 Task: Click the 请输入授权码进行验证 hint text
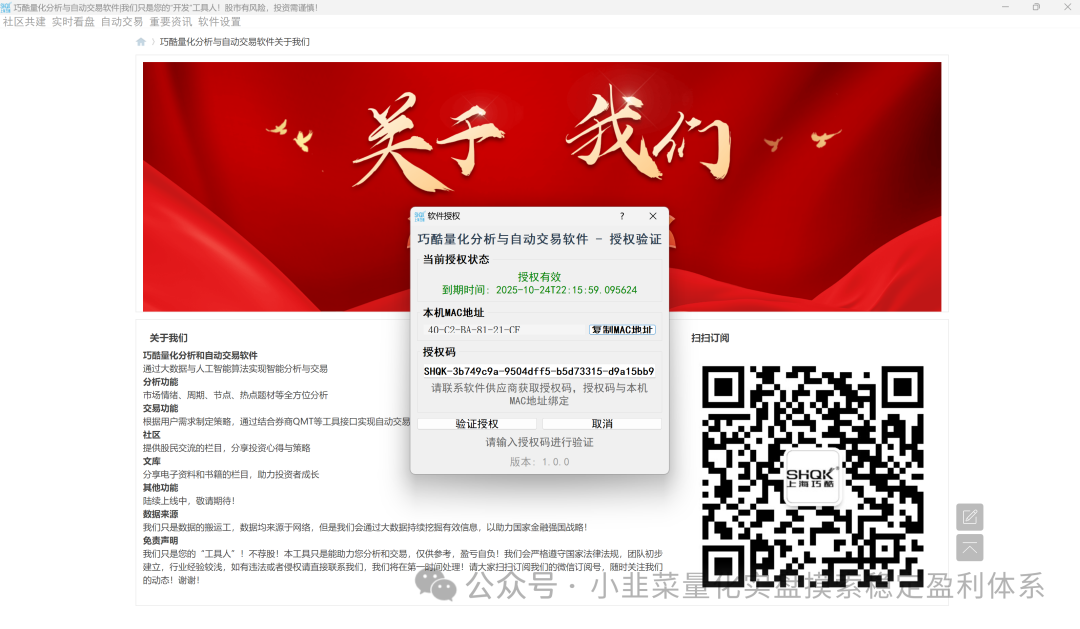539,442
